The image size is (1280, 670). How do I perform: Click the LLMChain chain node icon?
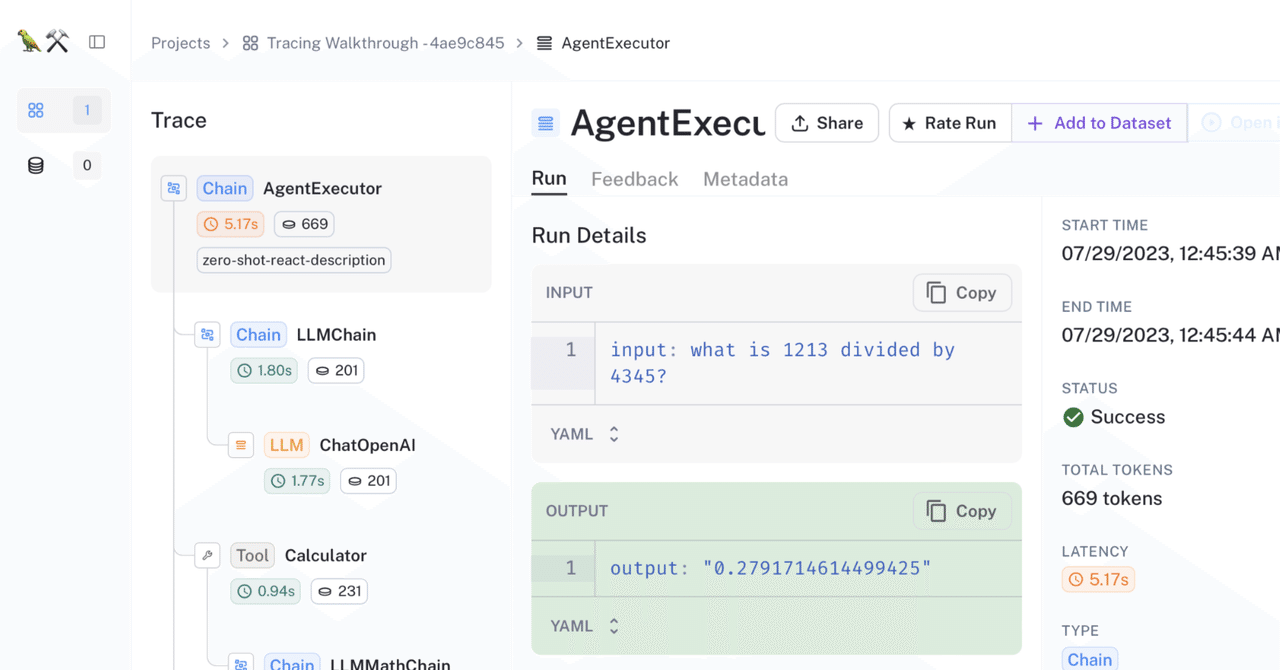[208, 335]
